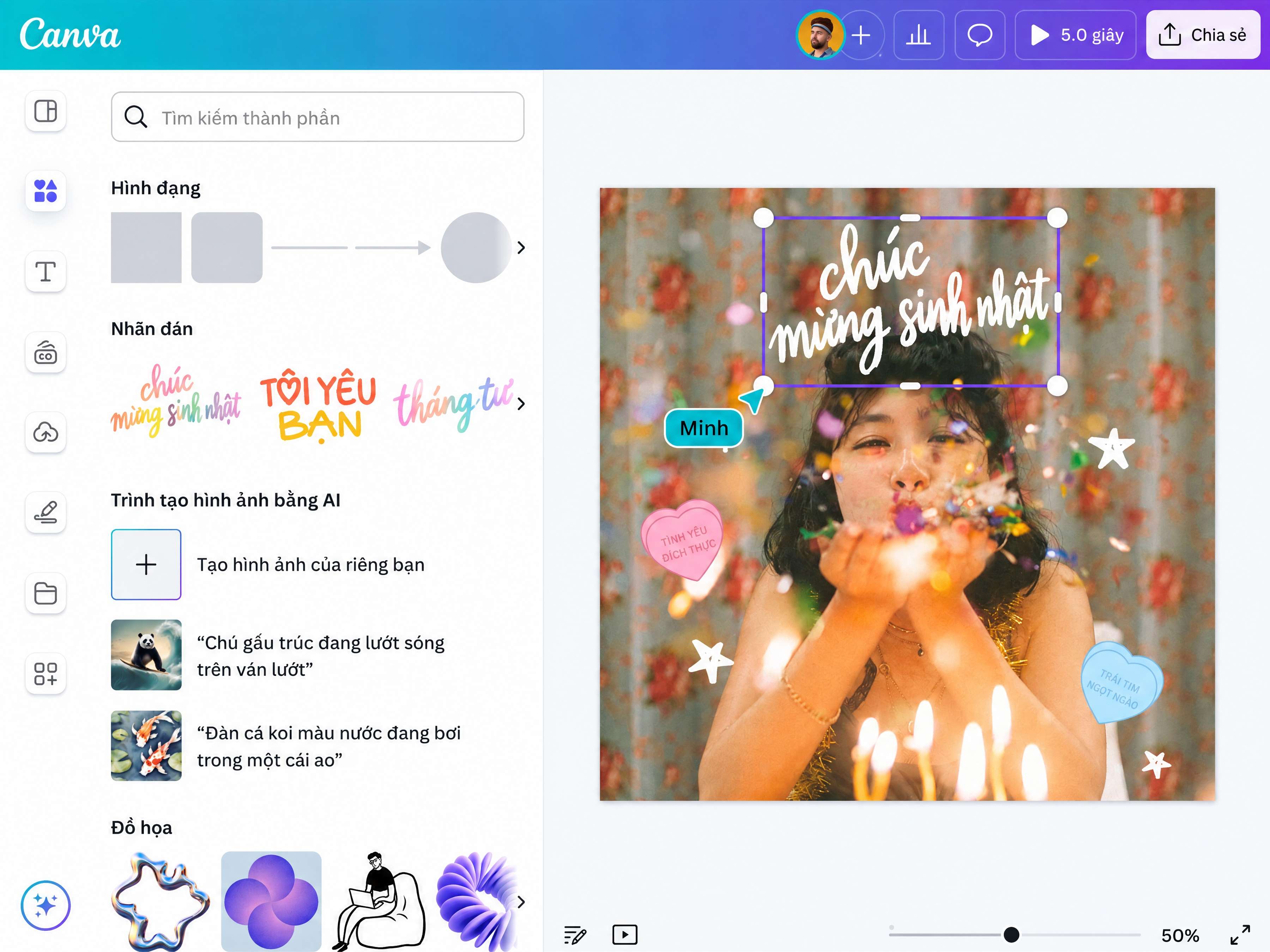Viewport: 1270px width, 952px height.
Task: Focus the Tìm kiếm thành phần search field
Action: [x=317, y=117]
